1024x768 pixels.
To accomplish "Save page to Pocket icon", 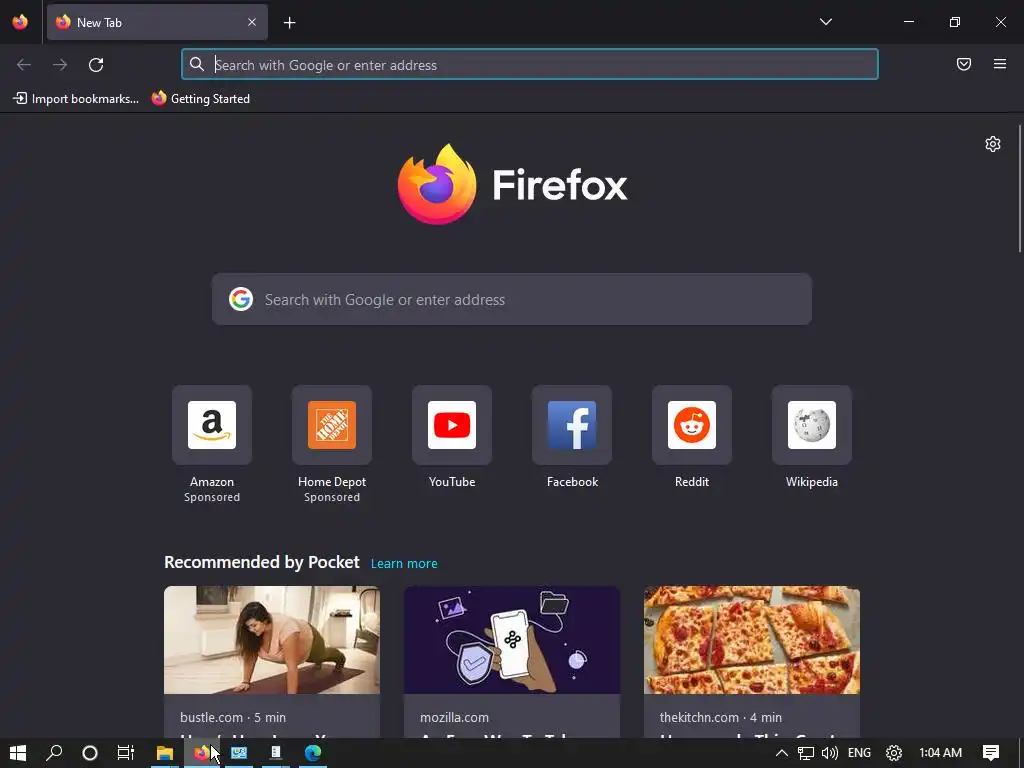I will [964, 64].
